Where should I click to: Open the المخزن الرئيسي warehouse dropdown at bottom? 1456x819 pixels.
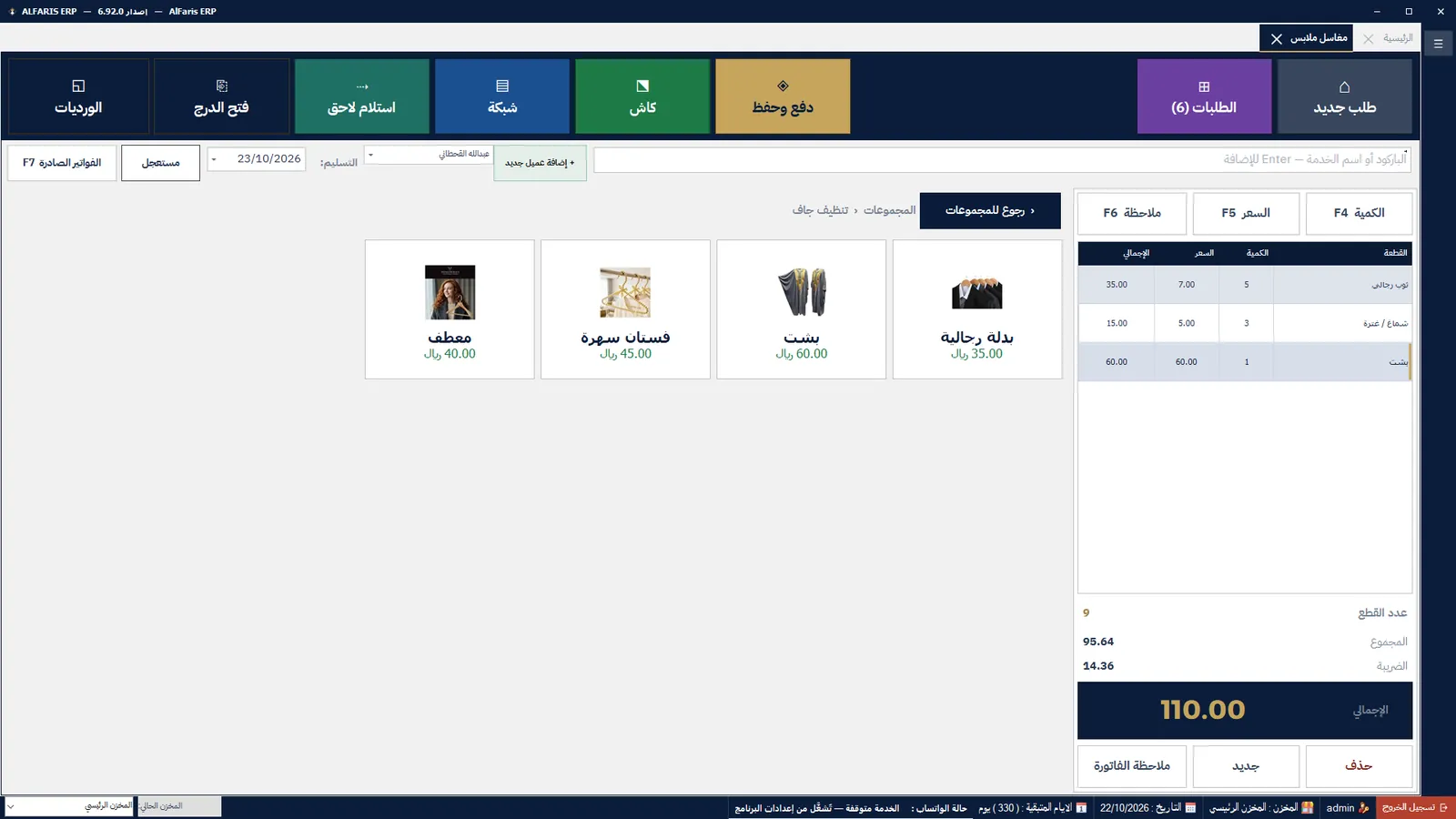tap(70, 806)
